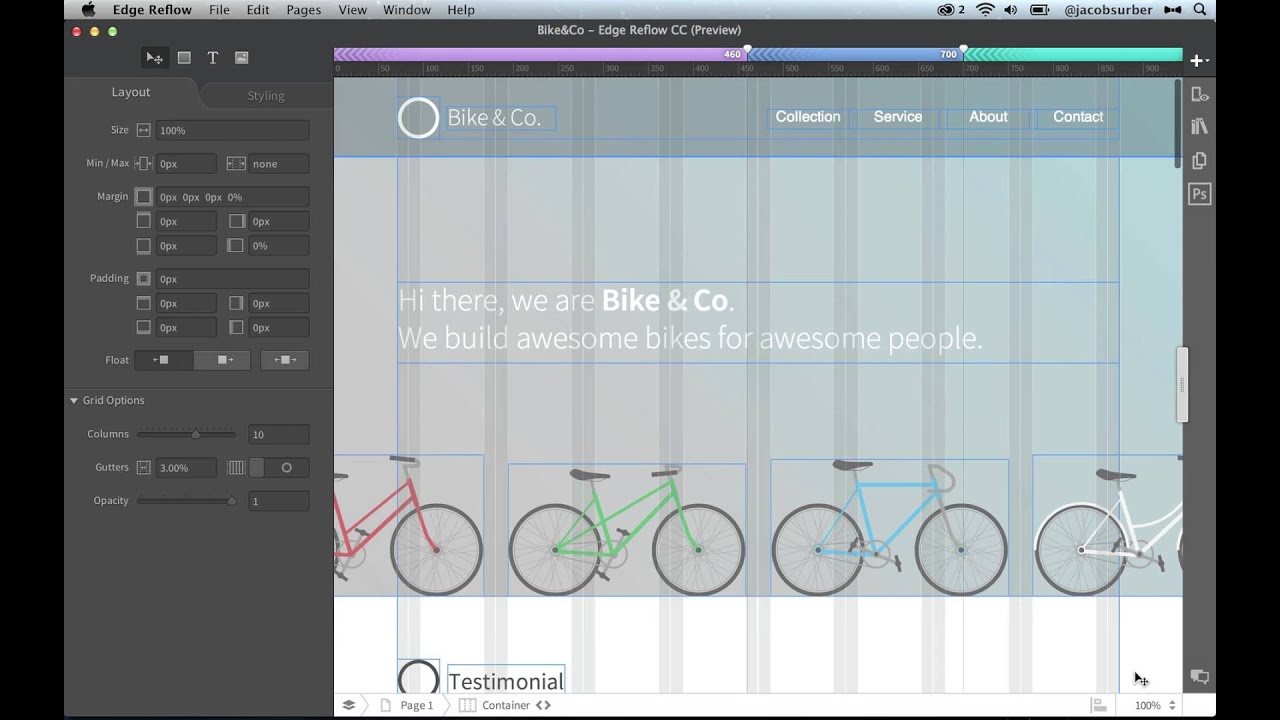Click the Container code brackets icon
This screenshot has width=1280, height=720.
543,705
